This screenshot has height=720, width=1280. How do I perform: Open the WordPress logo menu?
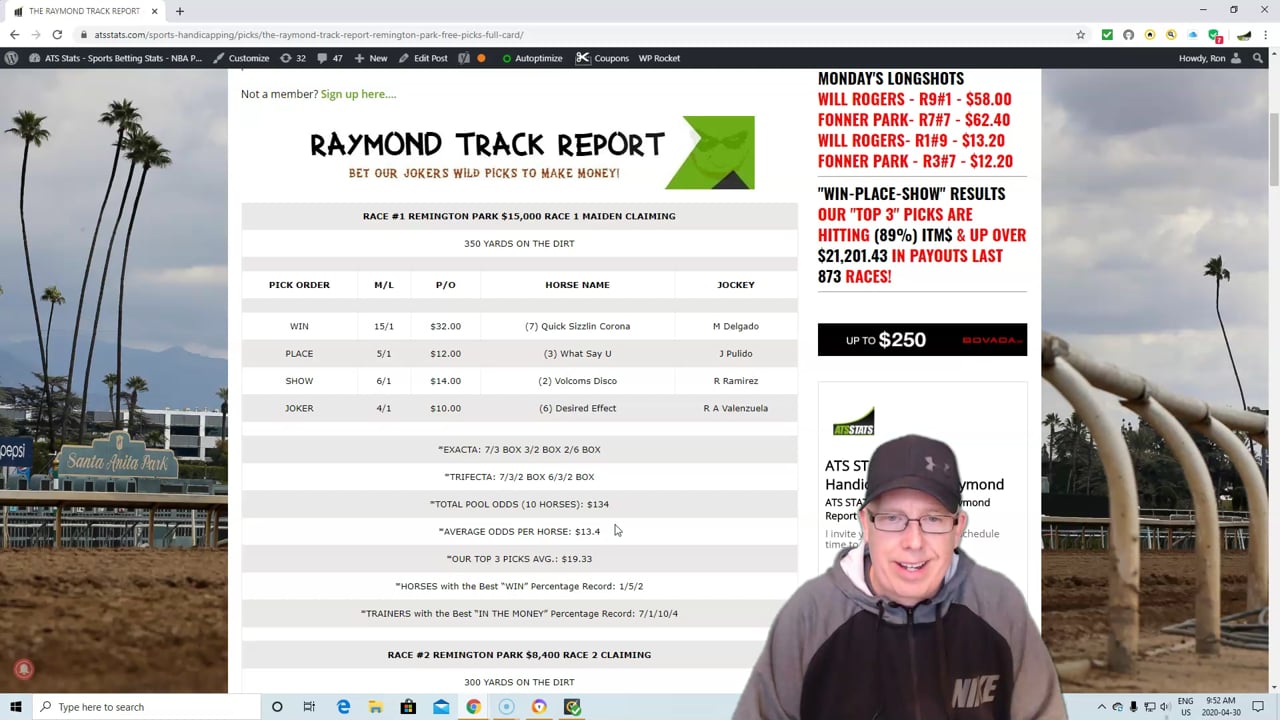pos(11,58)
